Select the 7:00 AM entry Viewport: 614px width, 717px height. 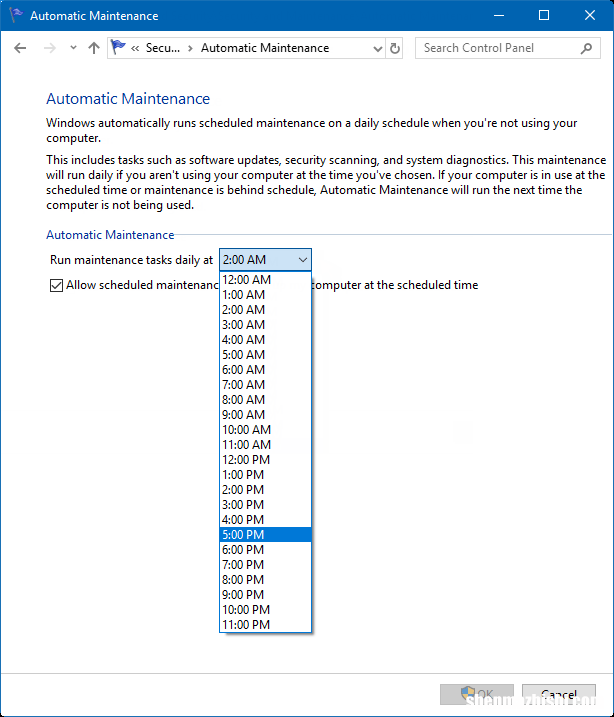(265, 385)
